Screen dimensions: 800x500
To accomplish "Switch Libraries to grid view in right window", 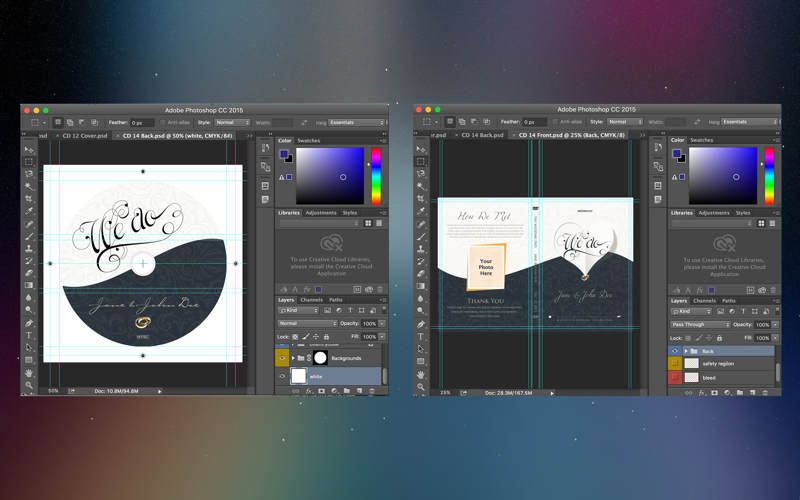I will point(761,223).
